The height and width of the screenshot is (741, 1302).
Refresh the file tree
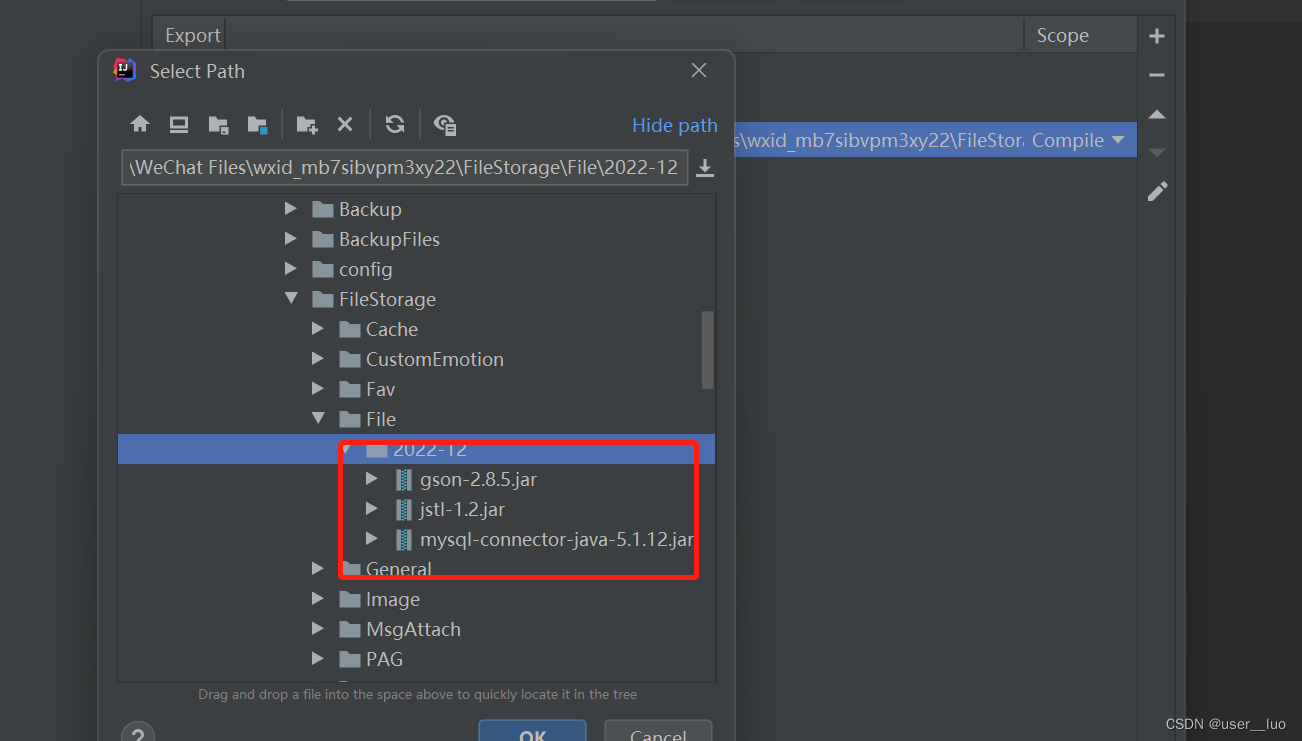(395, 124)
